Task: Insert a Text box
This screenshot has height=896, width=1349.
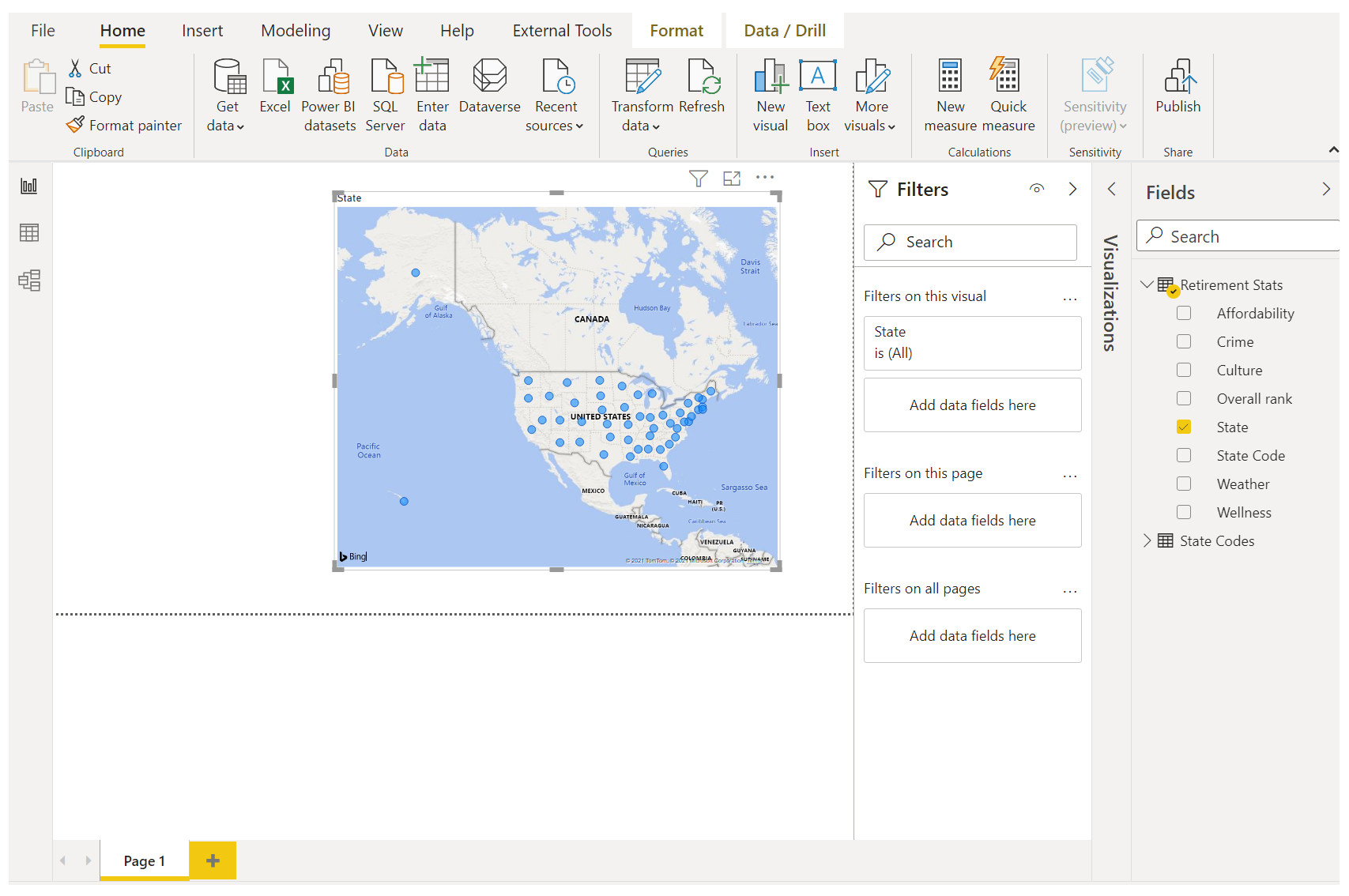Action: (818, 96)
